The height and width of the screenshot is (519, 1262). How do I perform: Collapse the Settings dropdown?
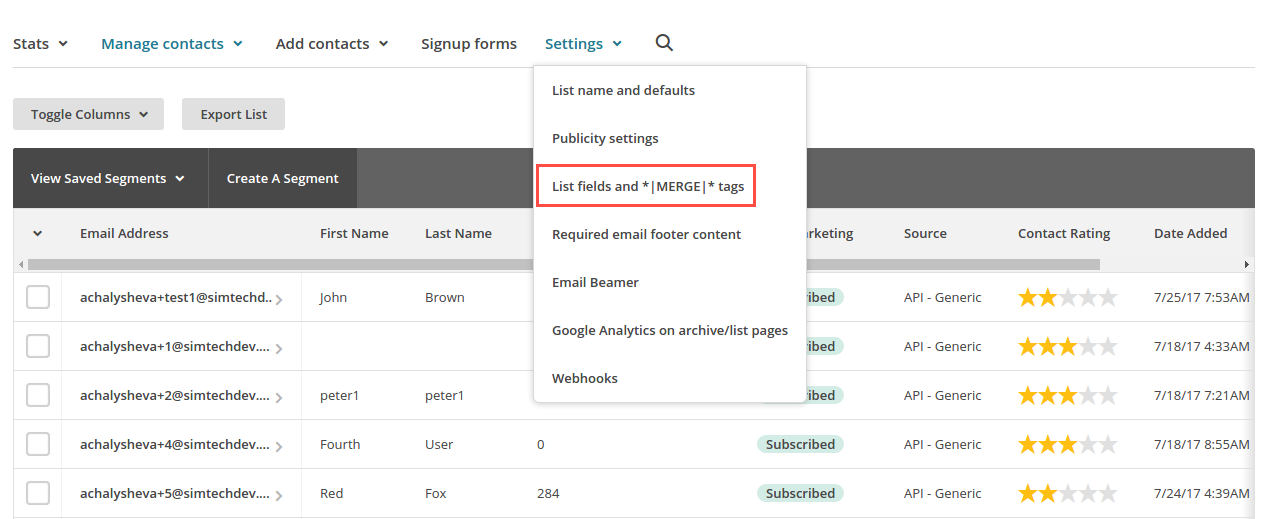584,44
